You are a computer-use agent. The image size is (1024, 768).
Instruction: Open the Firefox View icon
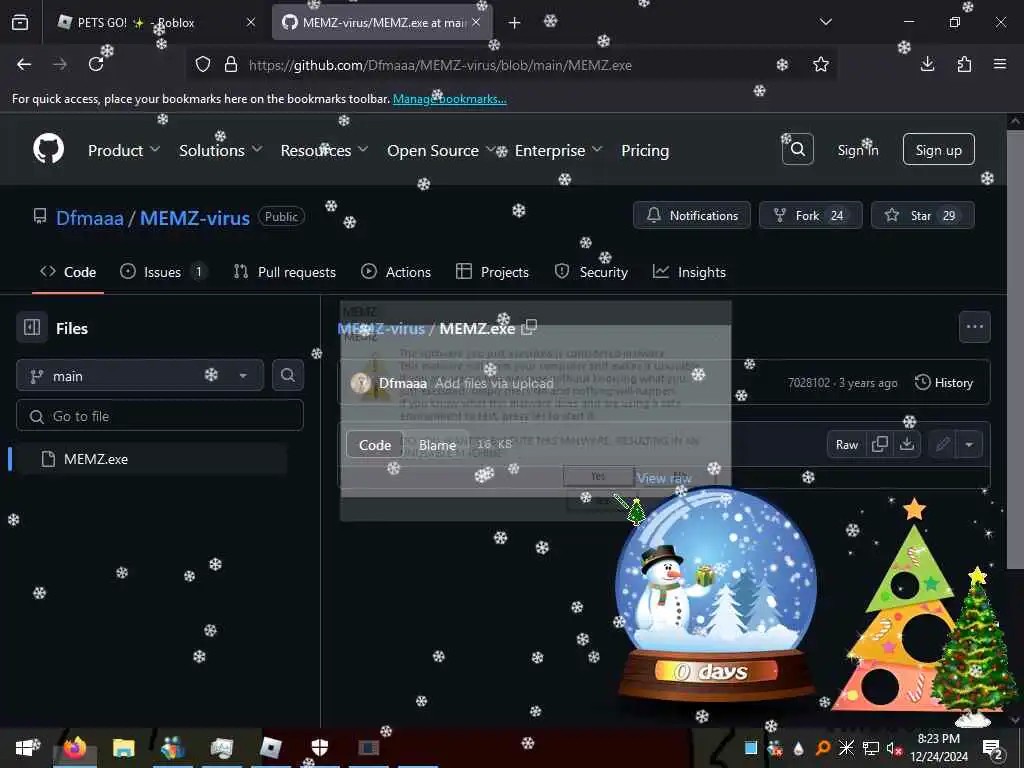point(20,22)
